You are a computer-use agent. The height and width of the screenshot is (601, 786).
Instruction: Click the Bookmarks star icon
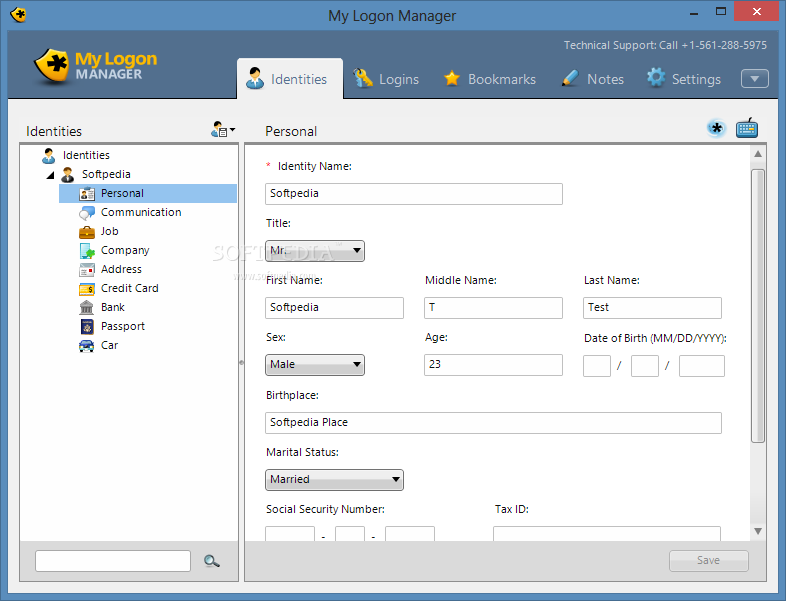click(x=452, y=78)
